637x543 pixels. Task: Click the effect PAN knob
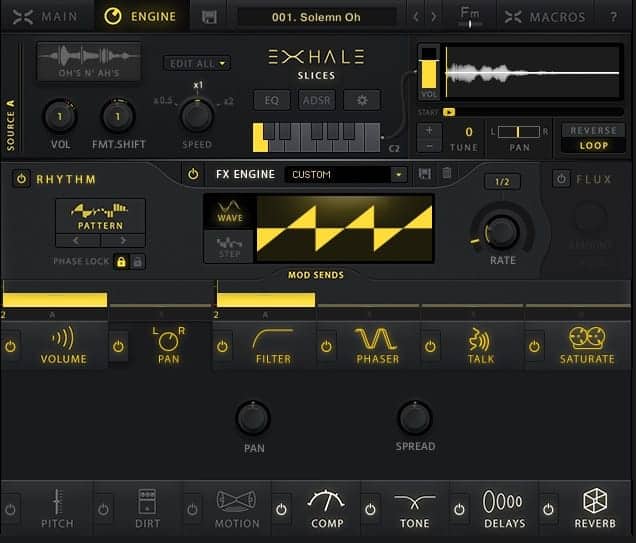point(253,418)
